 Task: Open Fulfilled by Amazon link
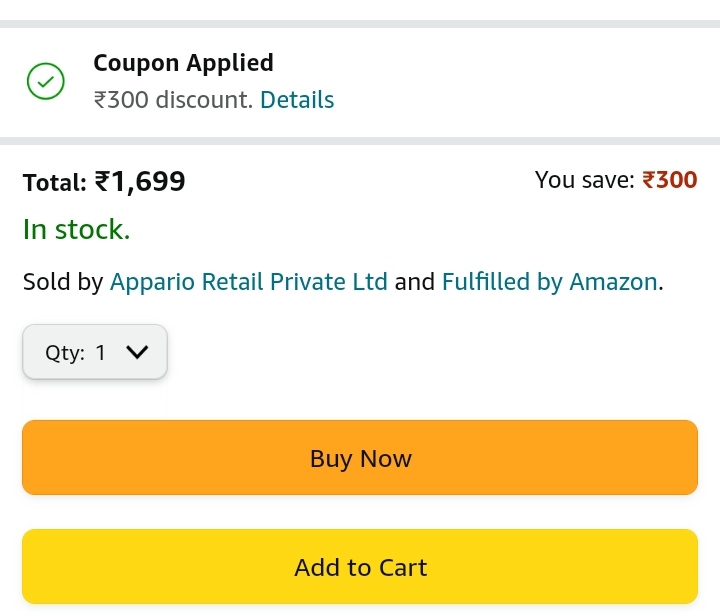point(550,281)
